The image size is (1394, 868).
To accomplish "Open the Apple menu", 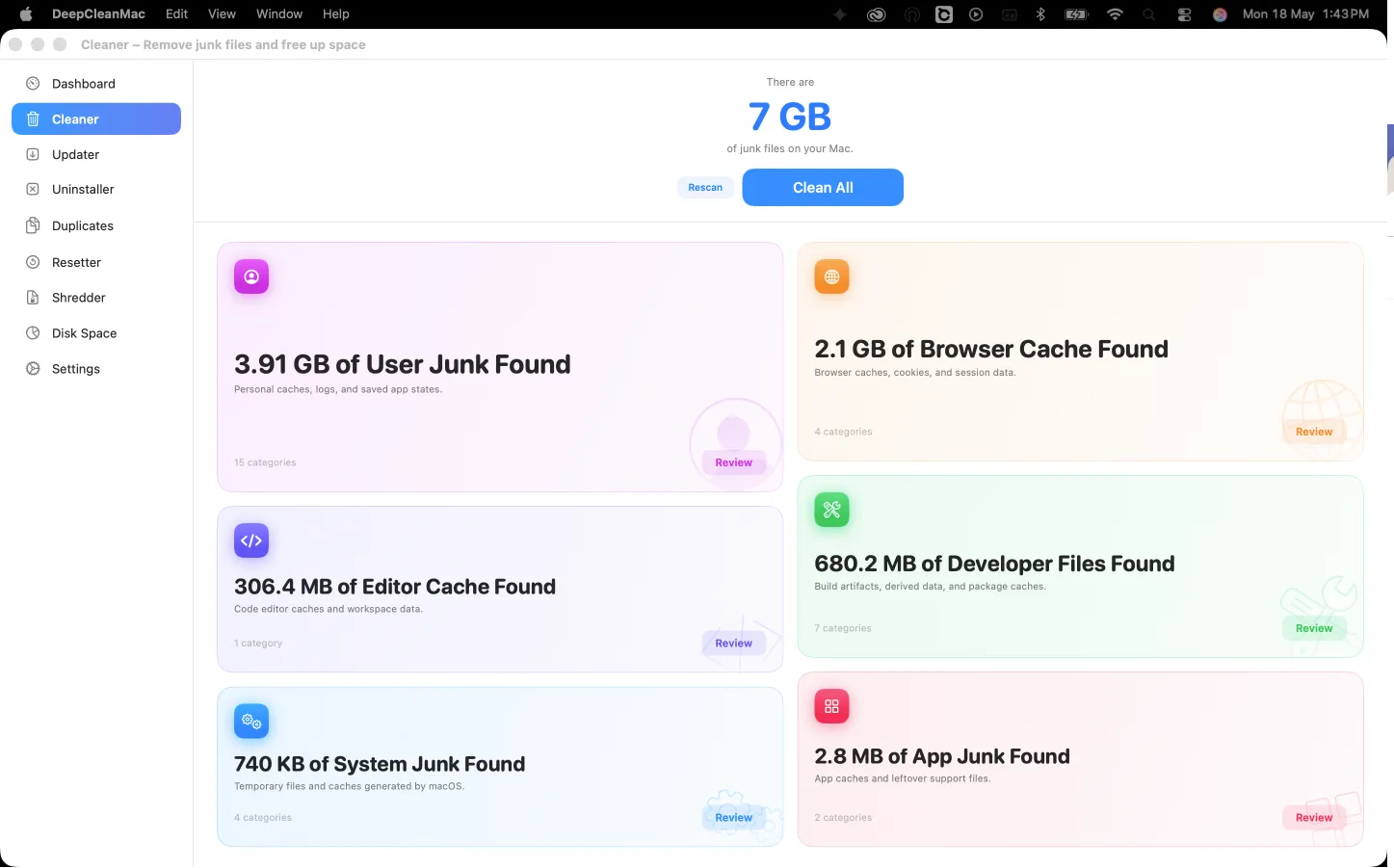I will coord(26,14).
